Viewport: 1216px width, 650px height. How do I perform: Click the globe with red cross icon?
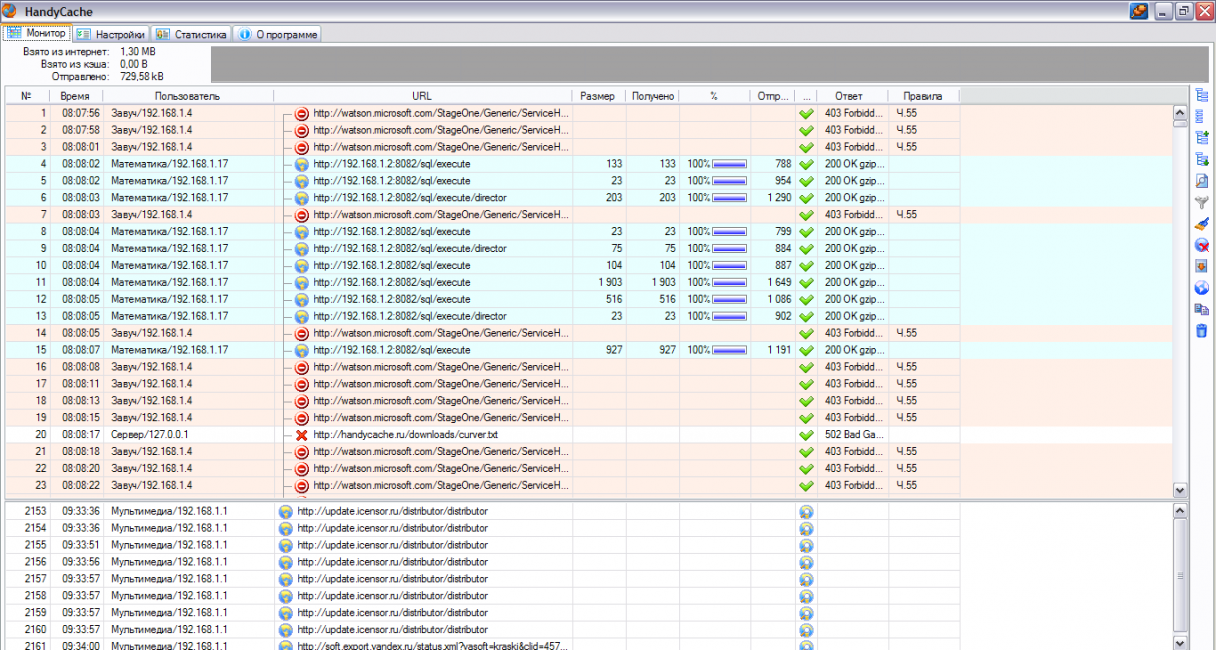pyautogui.click(x=1202, y=245)
